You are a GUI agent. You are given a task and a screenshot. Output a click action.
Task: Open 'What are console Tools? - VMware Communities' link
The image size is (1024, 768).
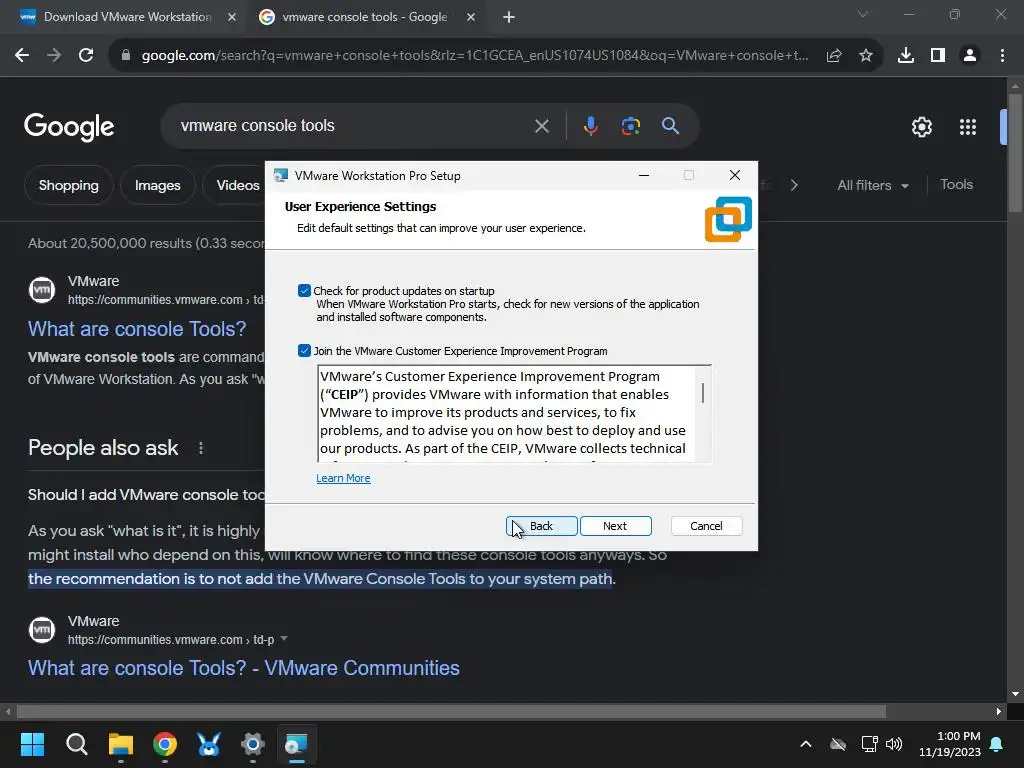244,668
